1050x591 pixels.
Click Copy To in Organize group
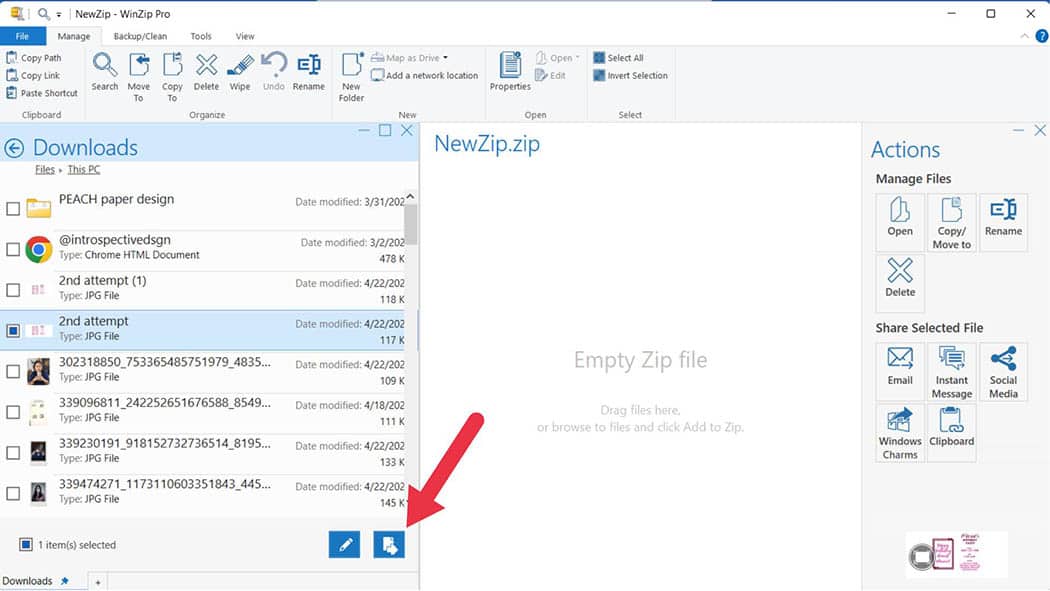click(x=172, y=77)
